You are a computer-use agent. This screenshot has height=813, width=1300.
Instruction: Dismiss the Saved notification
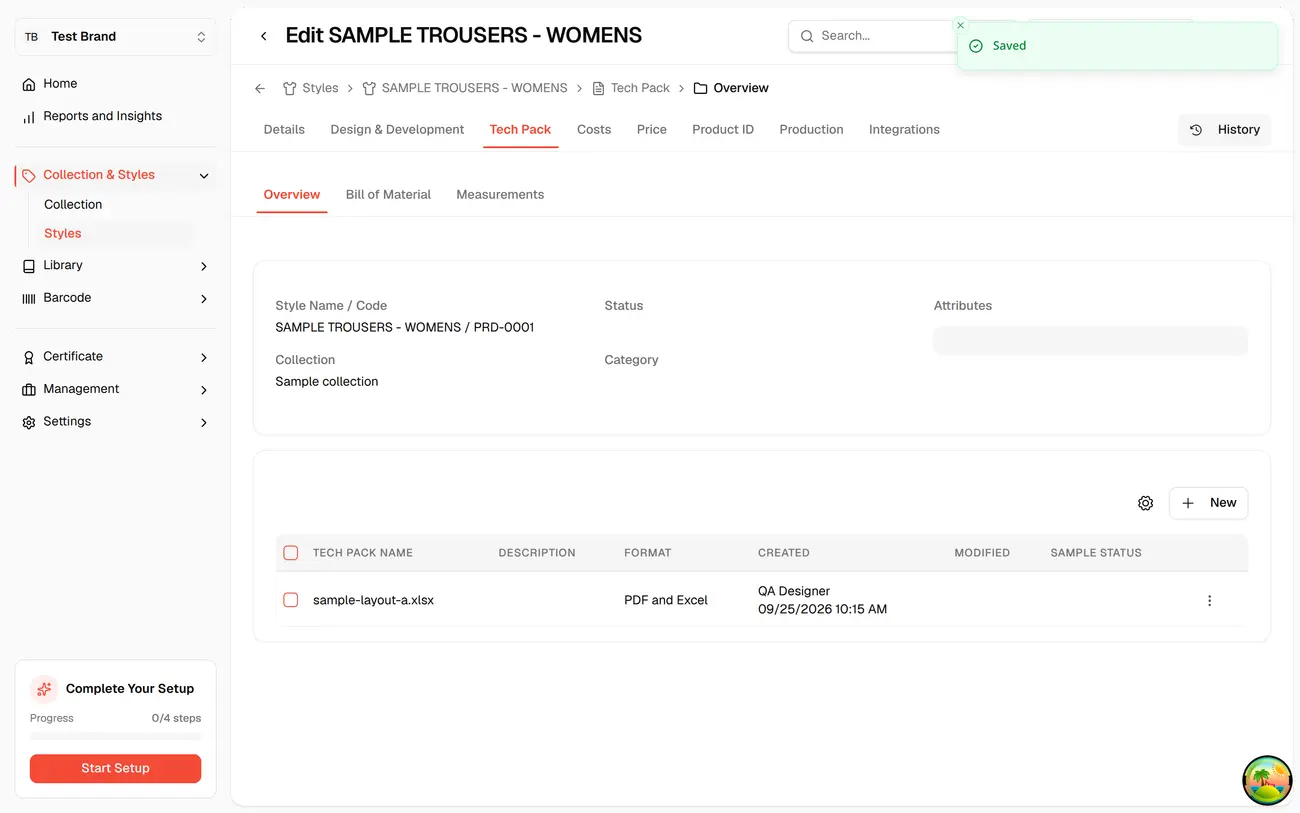(x=961, y=25)
